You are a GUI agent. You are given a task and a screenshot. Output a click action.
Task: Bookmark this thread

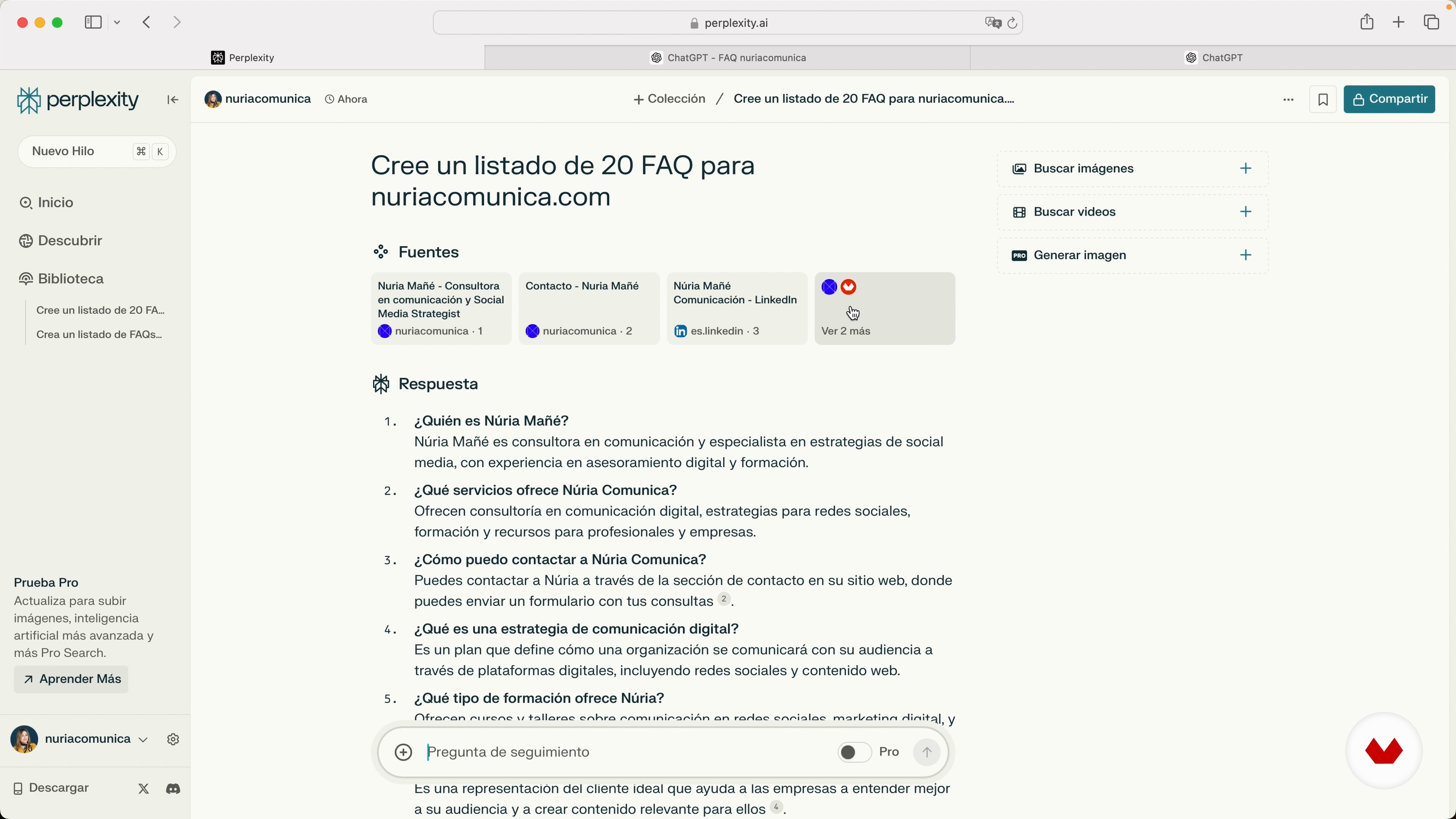[1323, 100]
